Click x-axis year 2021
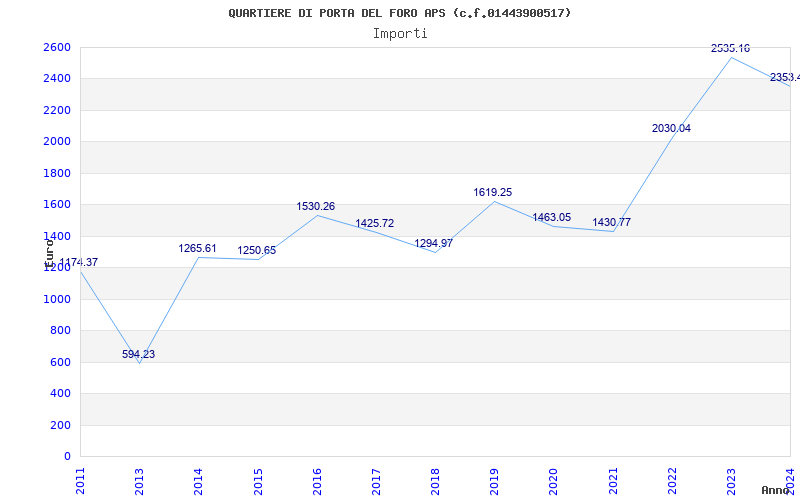Viewport: 800px width, 500px height. (613, 482)
